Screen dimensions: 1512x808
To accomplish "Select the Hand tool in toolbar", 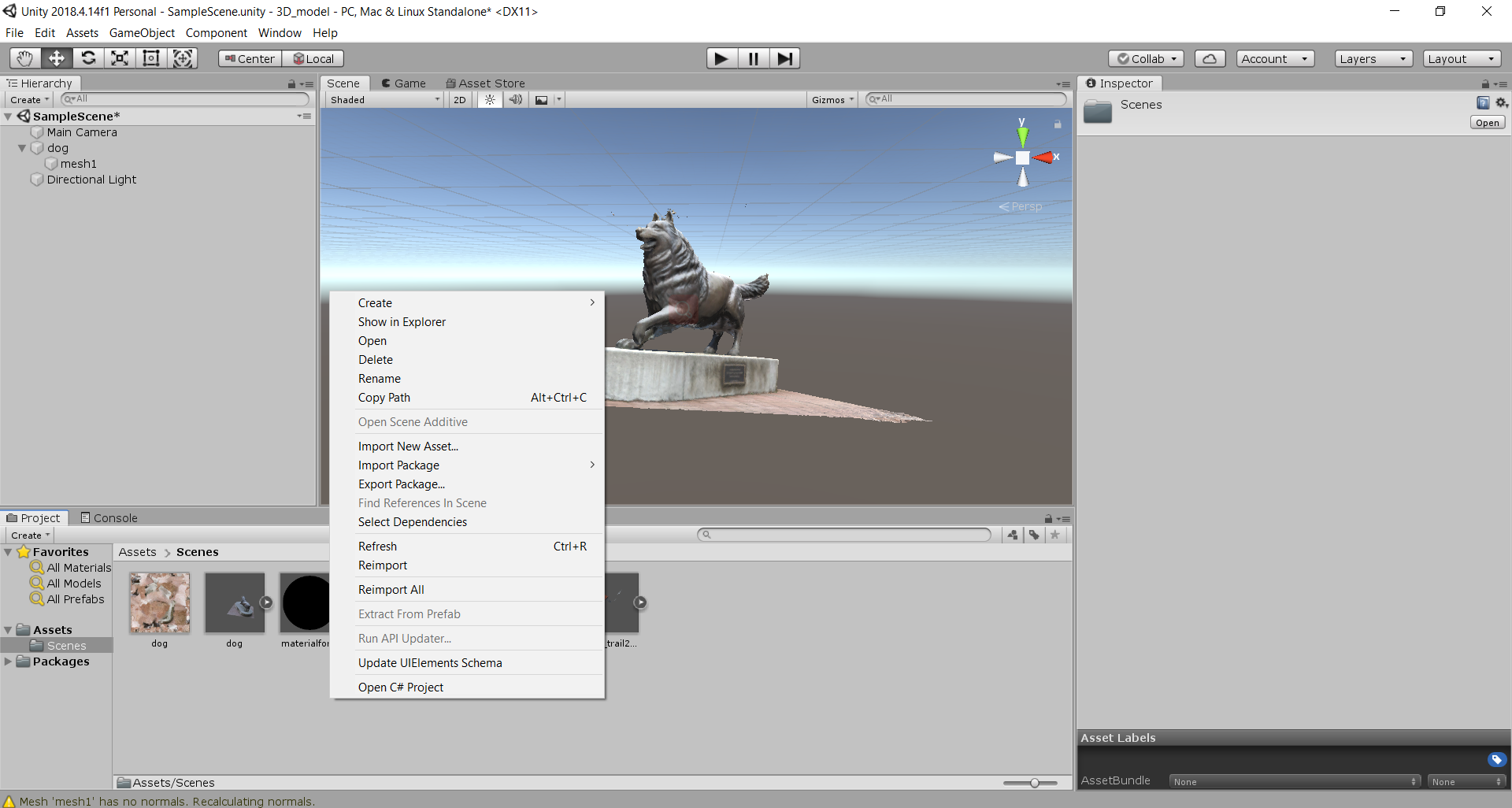I will pos(25,58).
